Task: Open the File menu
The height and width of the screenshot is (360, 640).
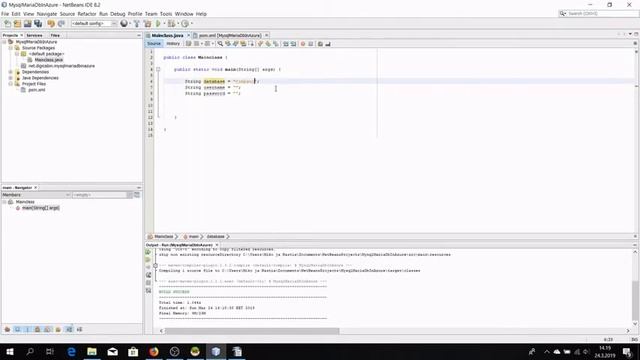Action: (5, 14)
